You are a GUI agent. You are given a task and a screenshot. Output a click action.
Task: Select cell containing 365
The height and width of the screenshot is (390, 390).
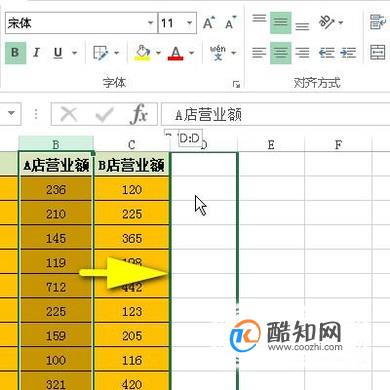point(132,238)
